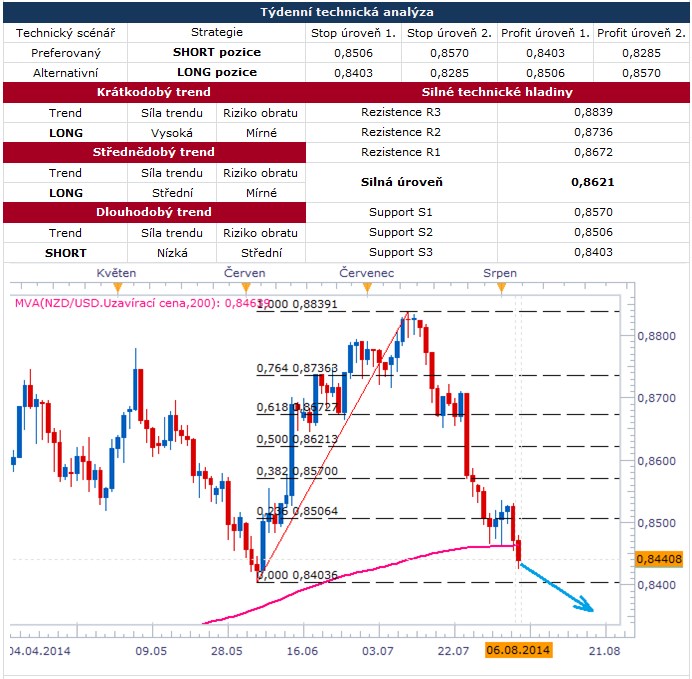Select the 'Technický scénář' column header
The width and height of the screenshot is (692, 679).
(65, 33)
